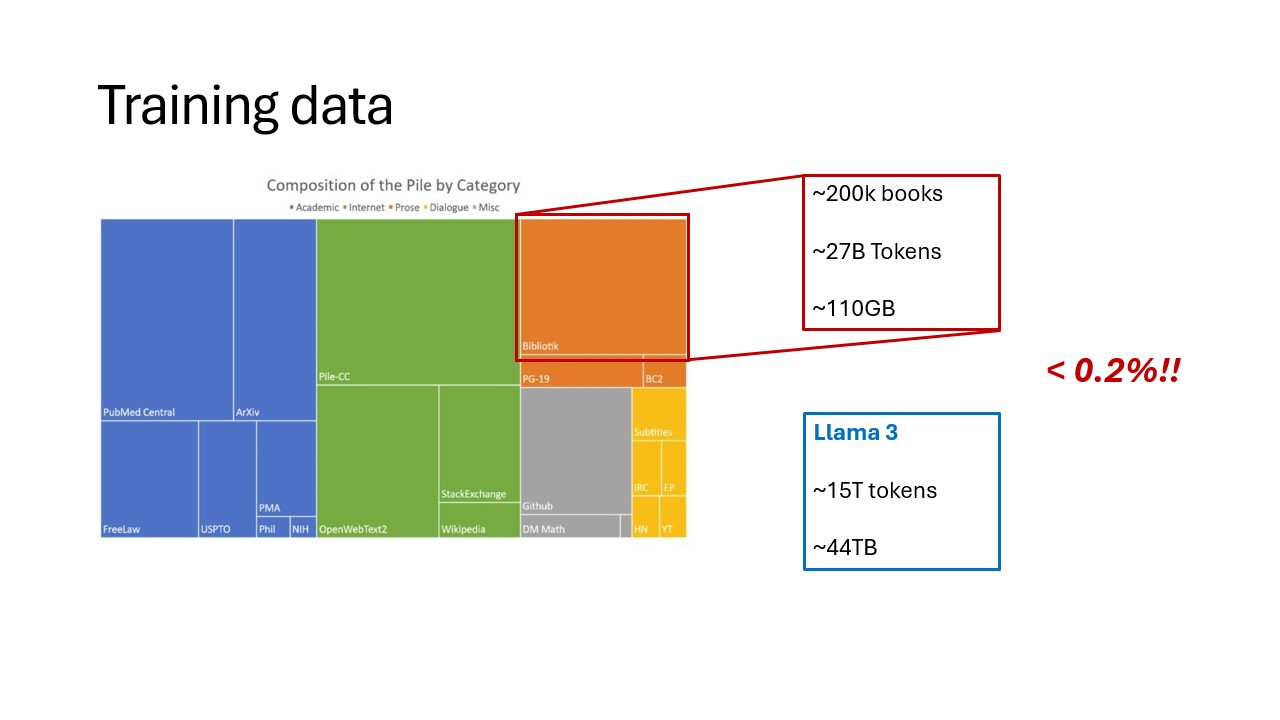Click the PG-19 treemap block
Screen dimensions: 1280x720
click(581, 374)
